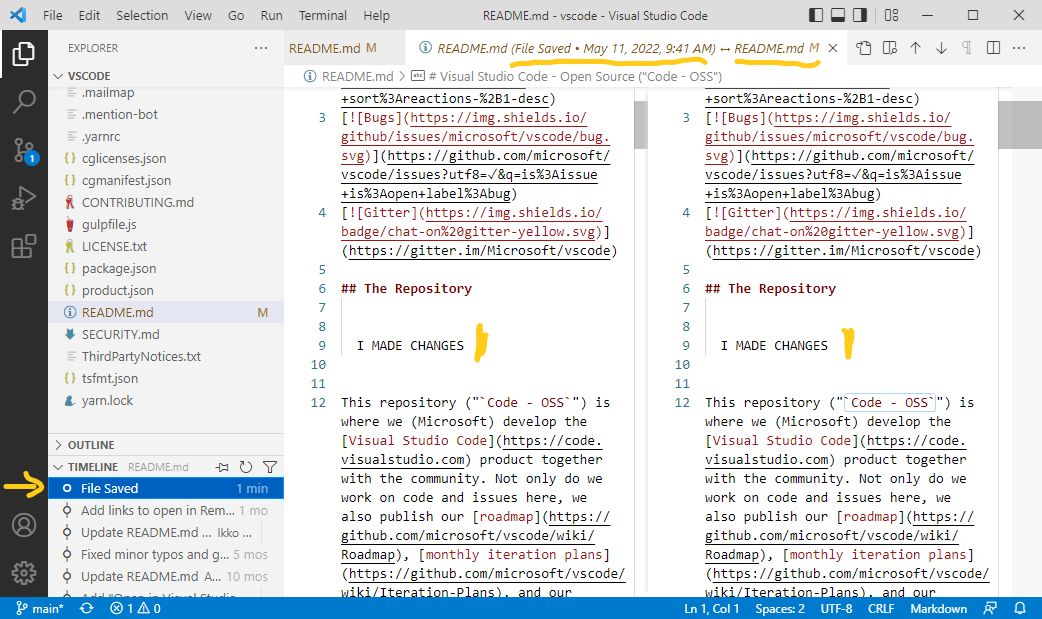The height and width of the screenshot is (619, 1042).
Task: Open file from diff editor toolbar
Action: (863, 48)
